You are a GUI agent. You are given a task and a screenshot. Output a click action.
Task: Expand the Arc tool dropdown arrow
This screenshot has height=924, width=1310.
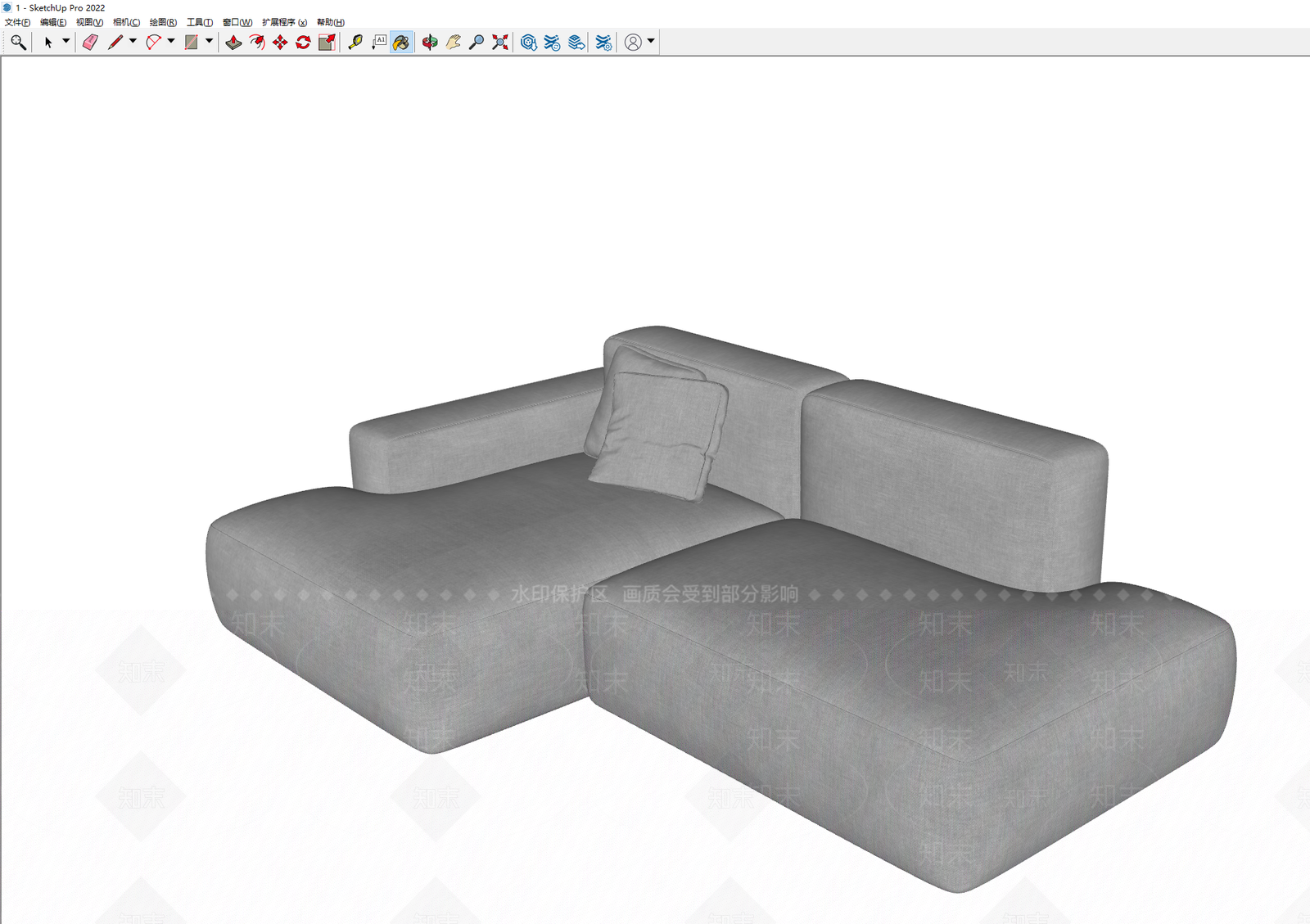tap(171, 41)
